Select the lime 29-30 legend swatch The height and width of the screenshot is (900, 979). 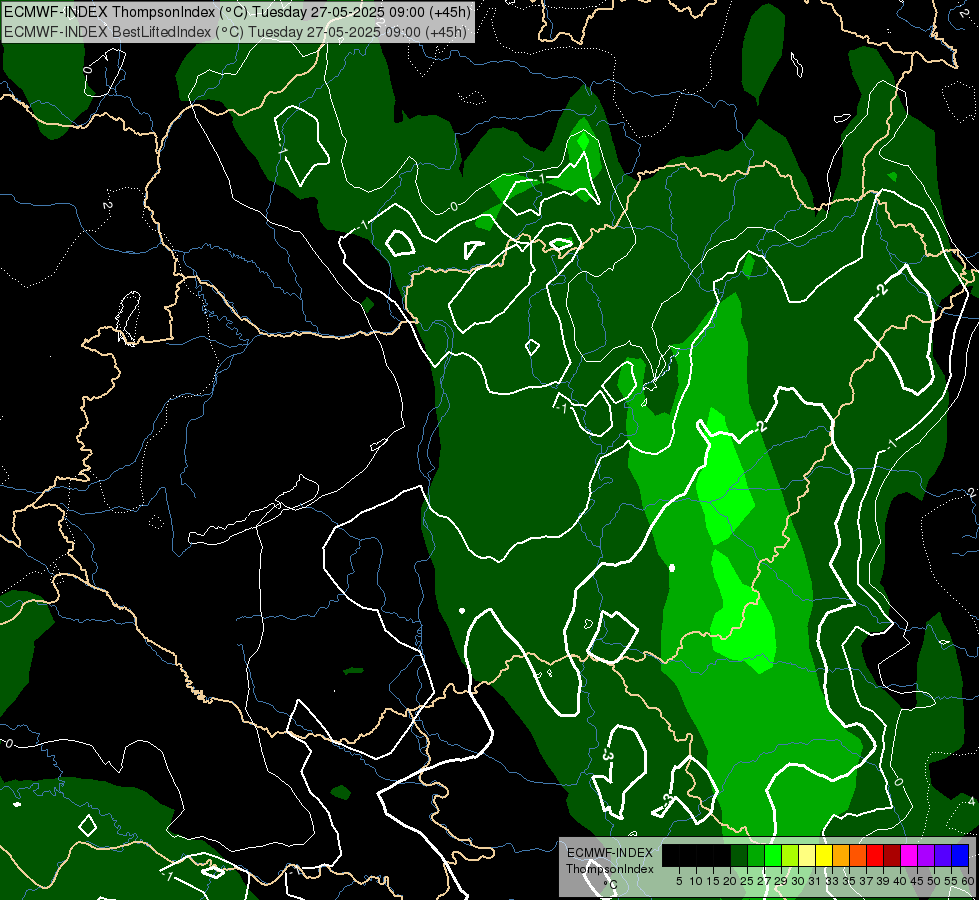(790, 856)
